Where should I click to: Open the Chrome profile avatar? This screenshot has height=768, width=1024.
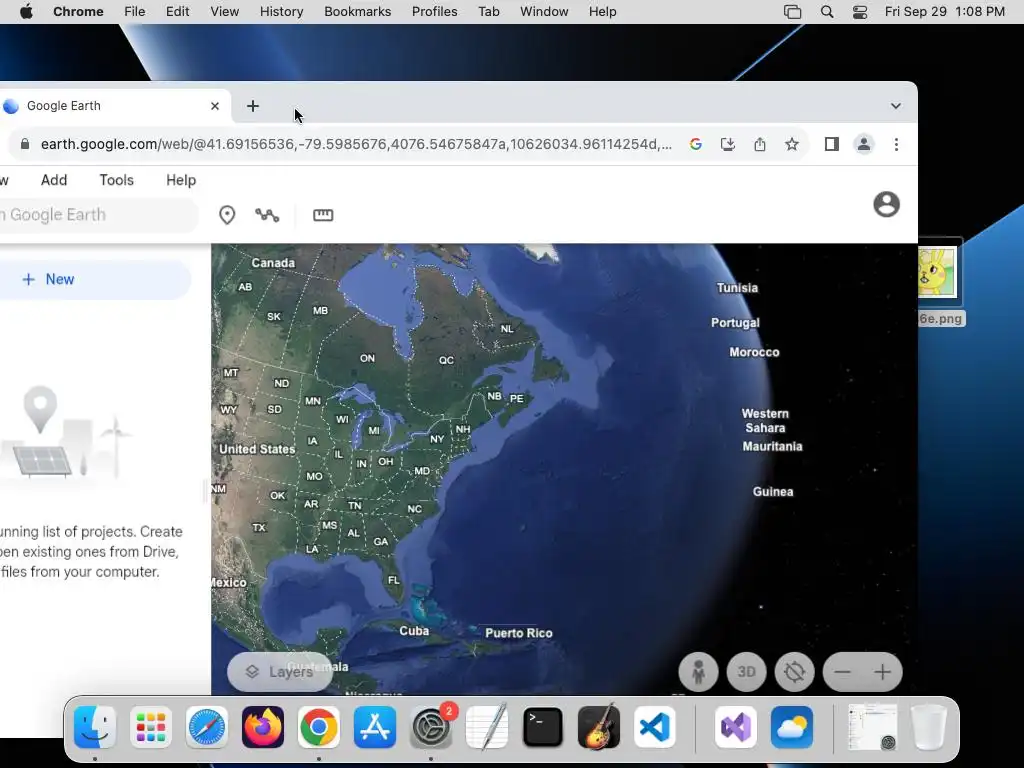pos(863,144)
